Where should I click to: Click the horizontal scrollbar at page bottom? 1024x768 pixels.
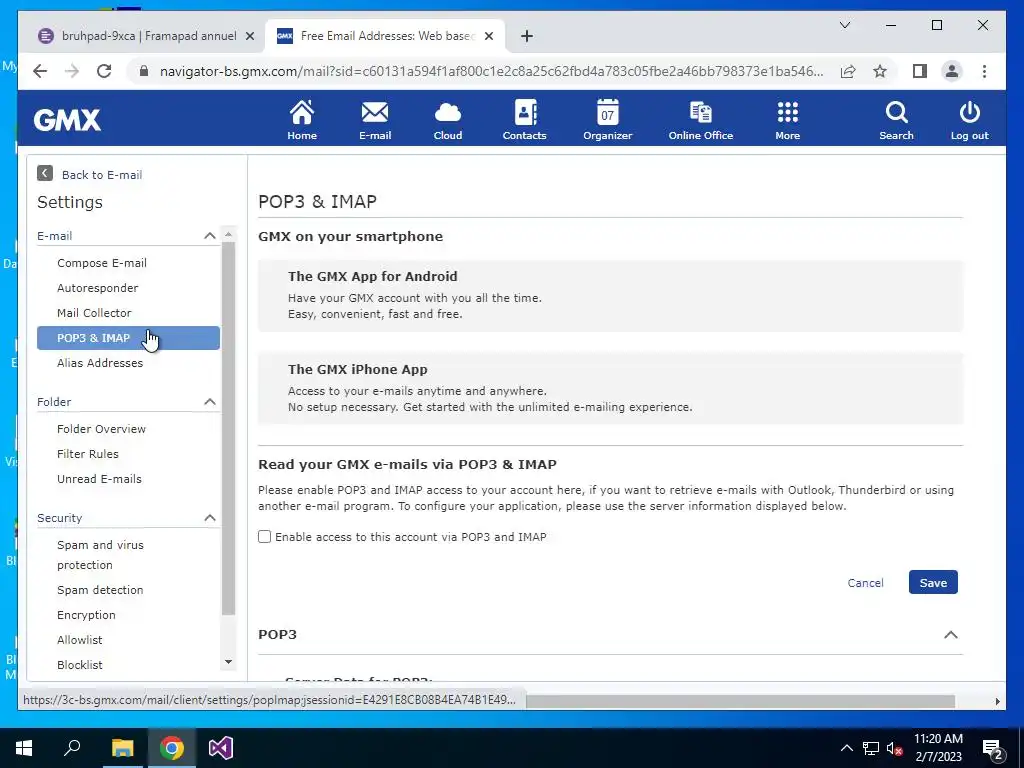tap(741, 701)
